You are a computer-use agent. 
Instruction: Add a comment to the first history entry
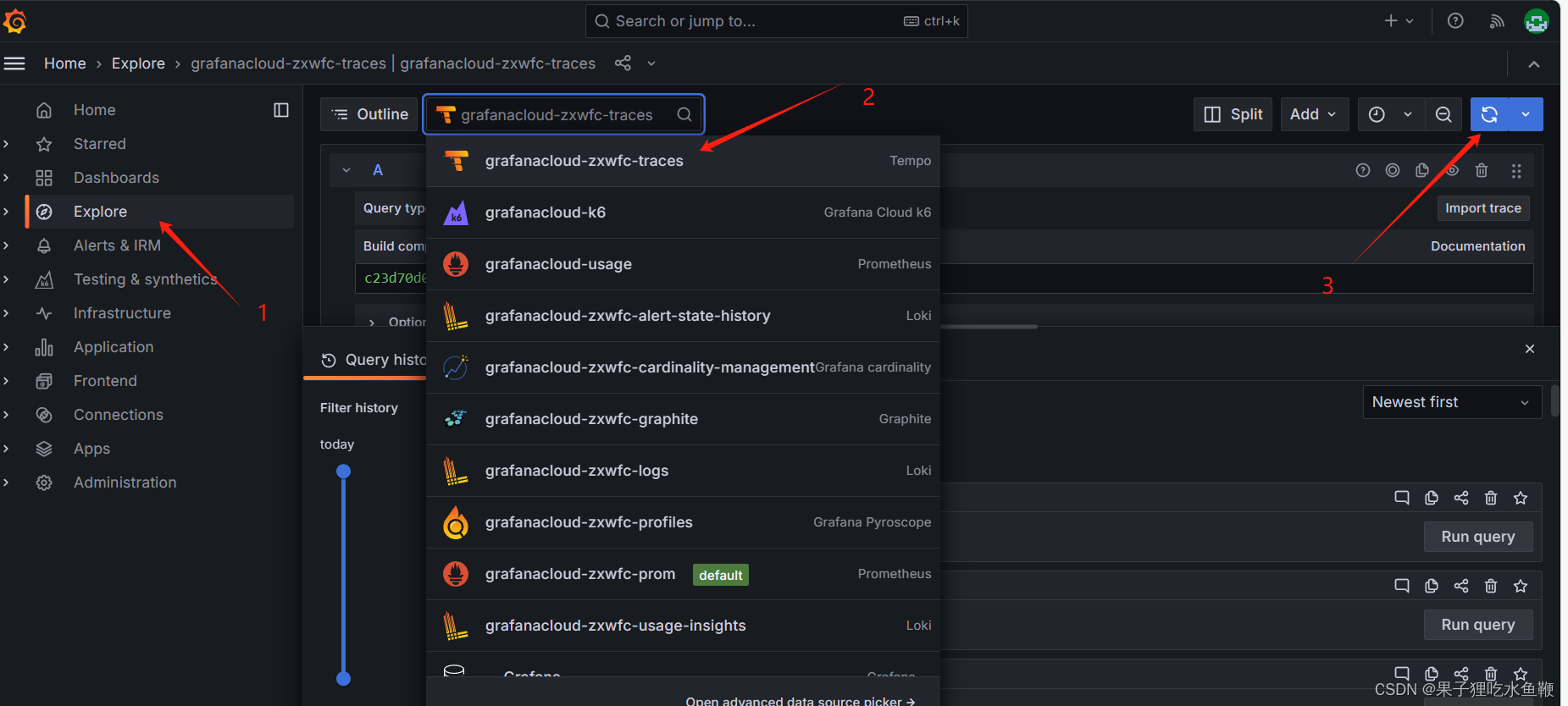click(1402, 498)
